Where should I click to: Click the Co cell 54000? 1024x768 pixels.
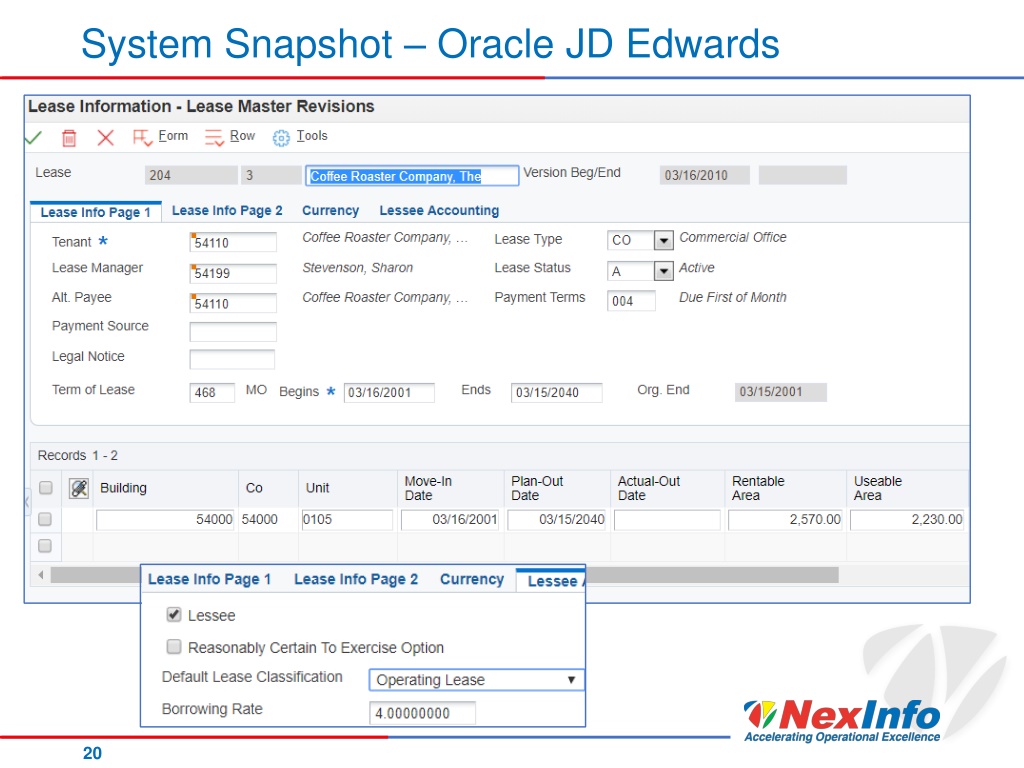click(x=260, y=520)
